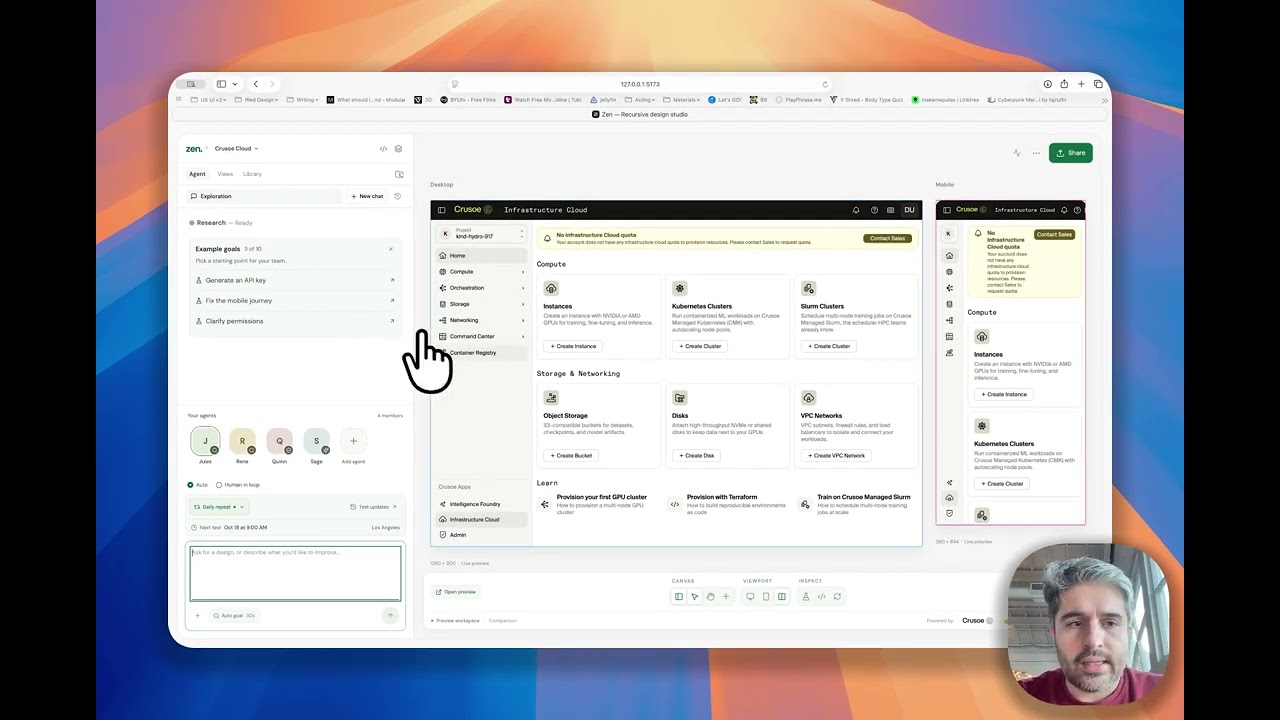
Task: Select split dual viewport icon
Action: (782, 596)
